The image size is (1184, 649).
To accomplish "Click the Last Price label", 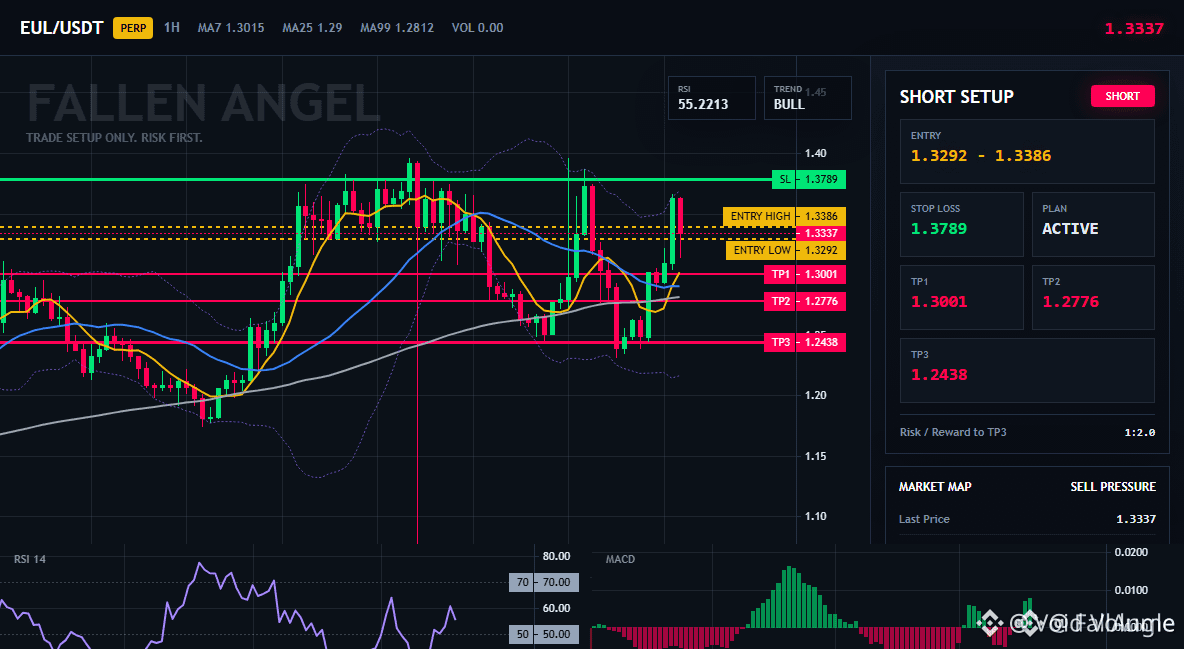I will (x=924, y=519).
